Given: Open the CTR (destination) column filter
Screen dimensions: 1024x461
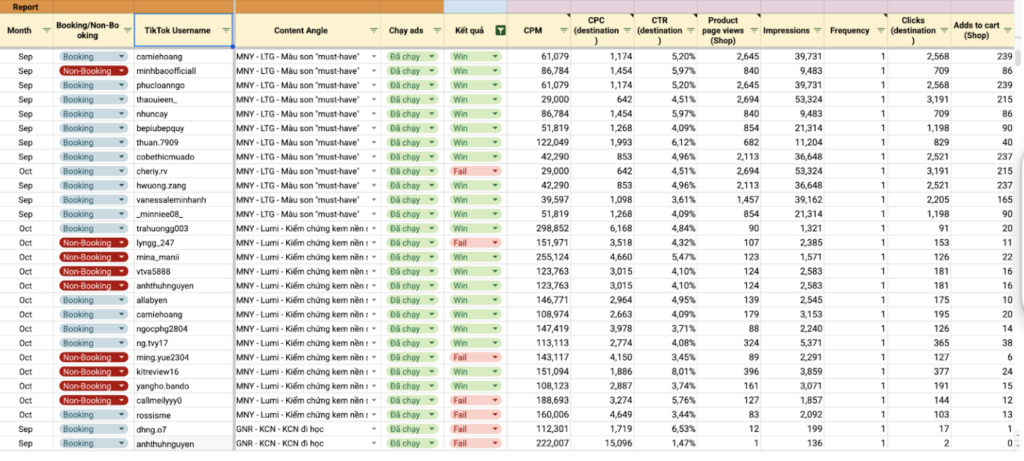Looking at the screenshot, I should pyautogui.click(x=689, y=31).
